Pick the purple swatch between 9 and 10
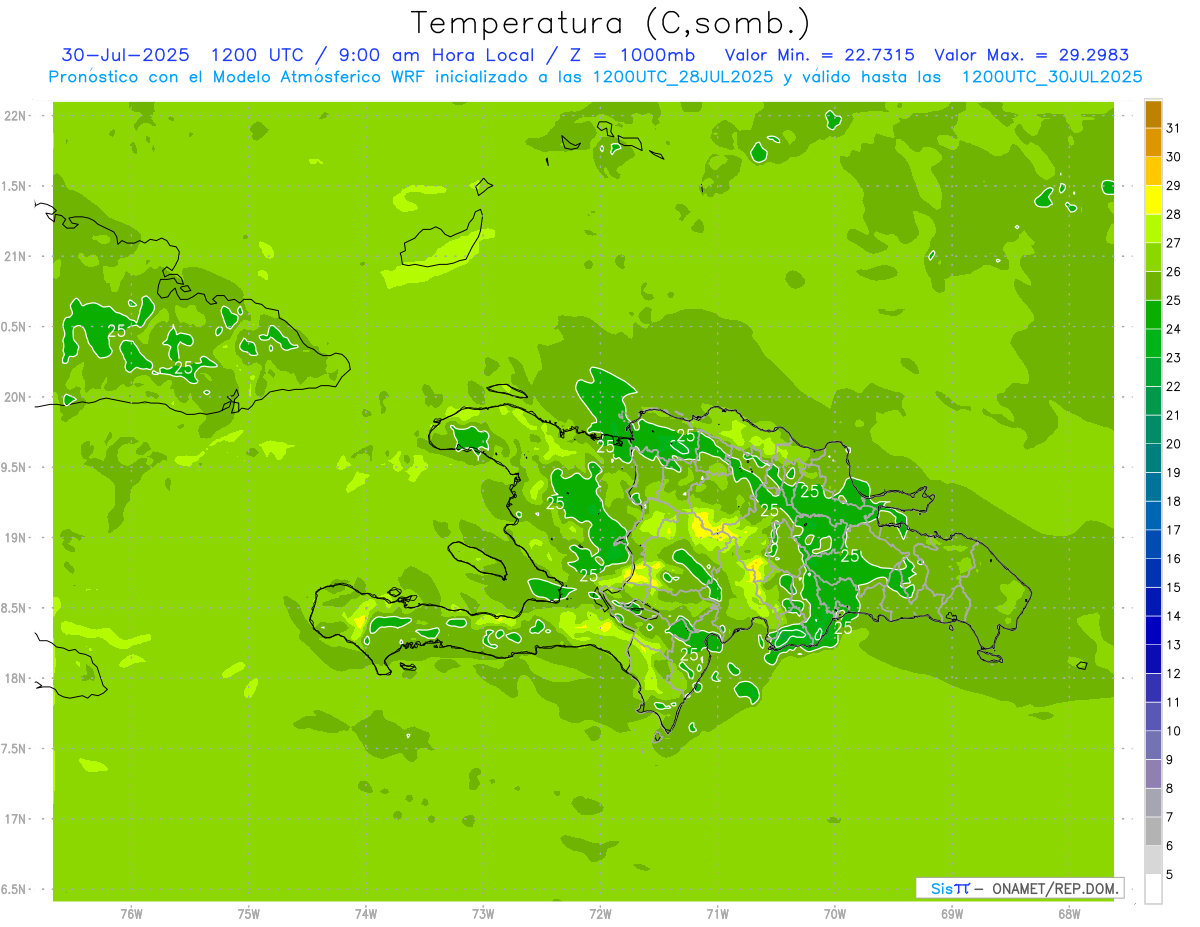The image size is (1200, 927). (1153, 745)
